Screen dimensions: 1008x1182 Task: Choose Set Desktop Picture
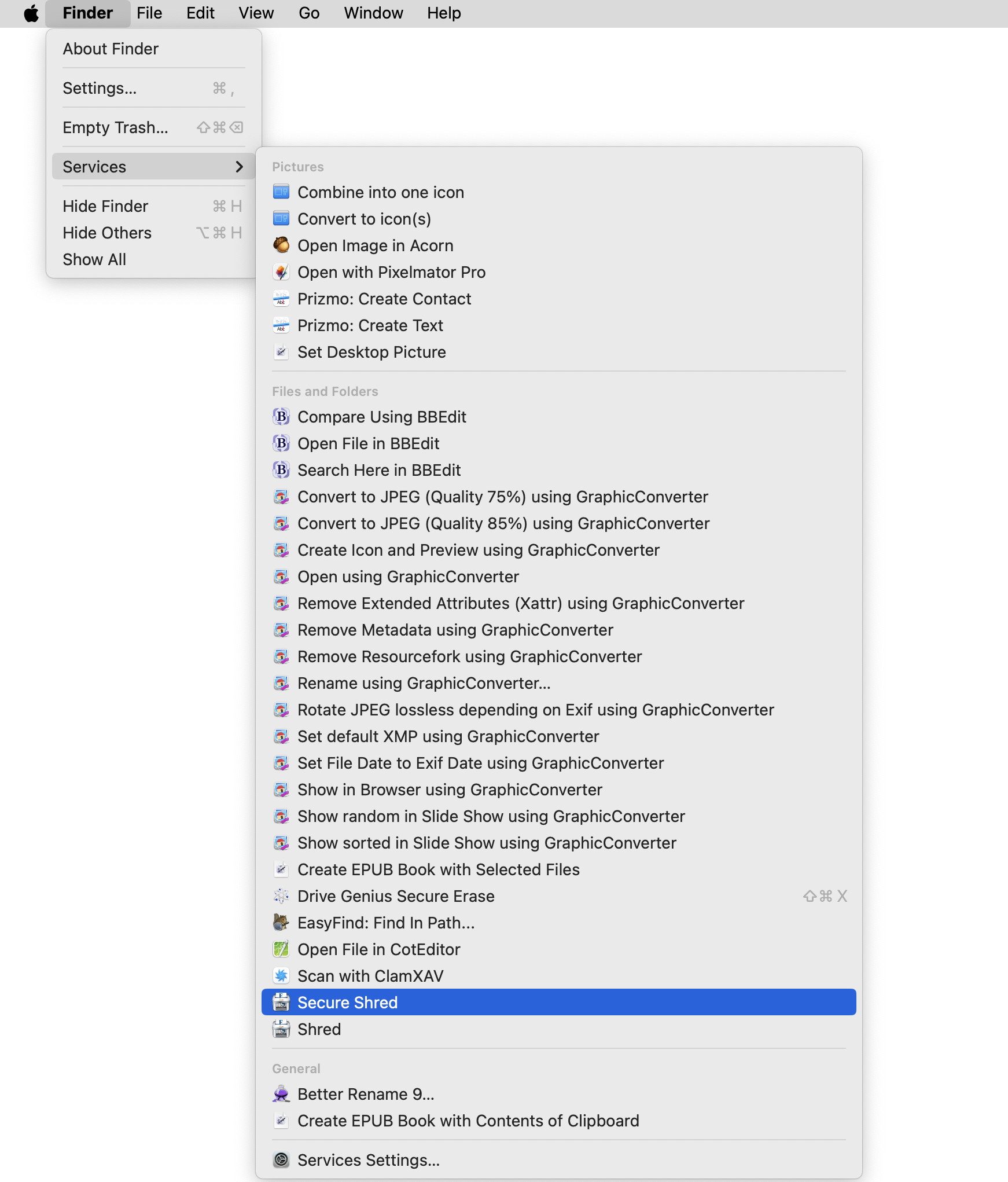coord(559,352)
